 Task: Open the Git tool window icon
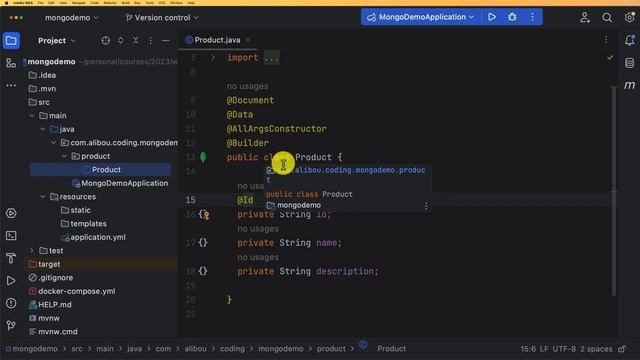(x=11, y=325)
